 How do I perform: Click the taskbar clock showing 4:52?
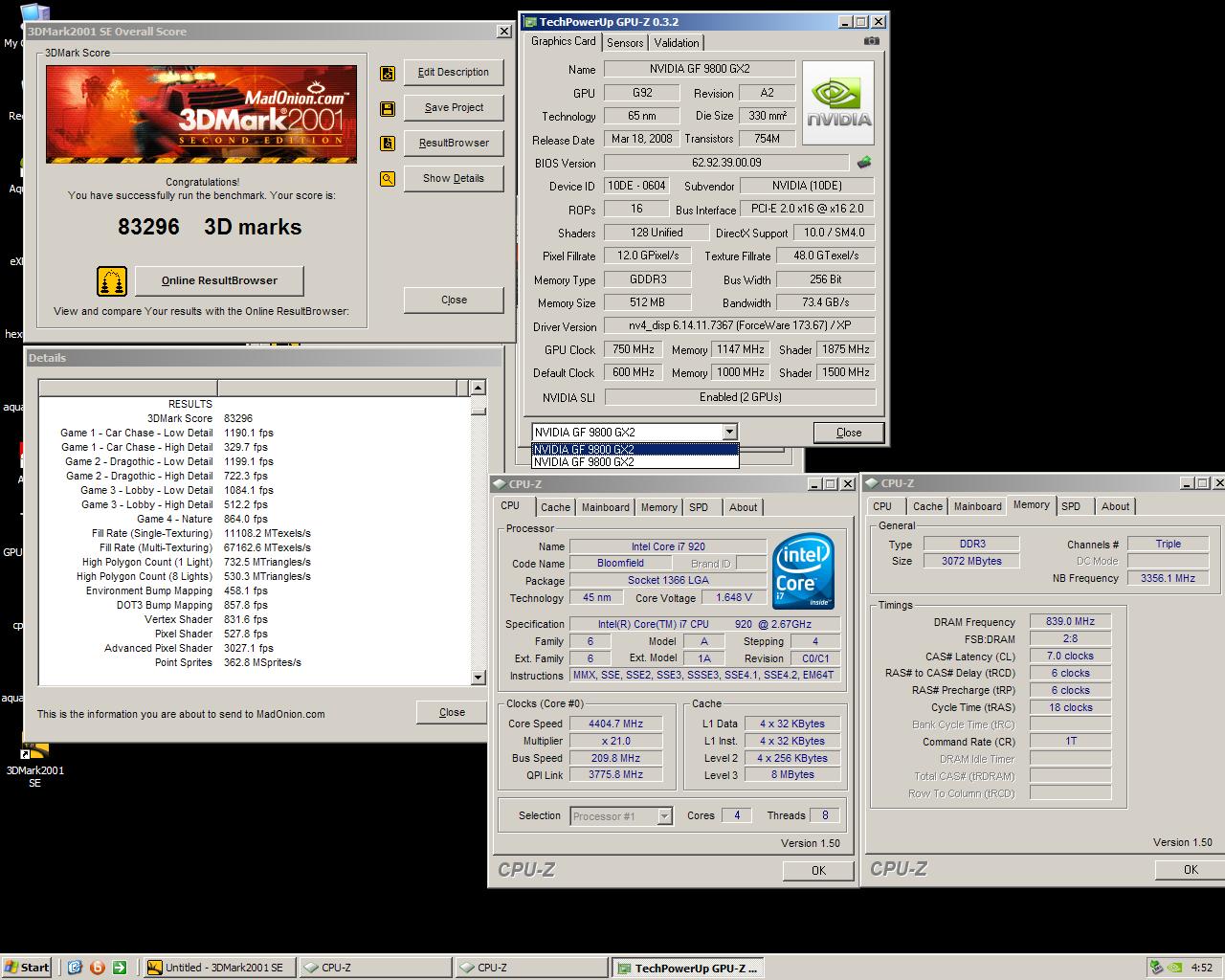[1202, 968]
